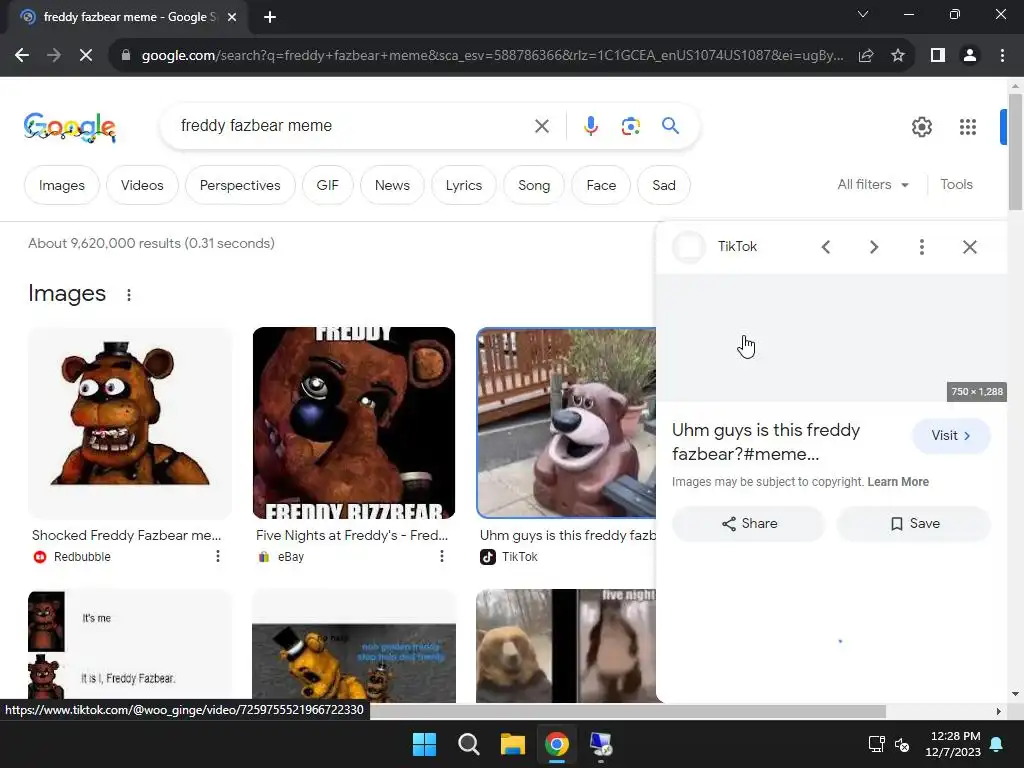Open Google quick settings gear

(x=921, y=127)
